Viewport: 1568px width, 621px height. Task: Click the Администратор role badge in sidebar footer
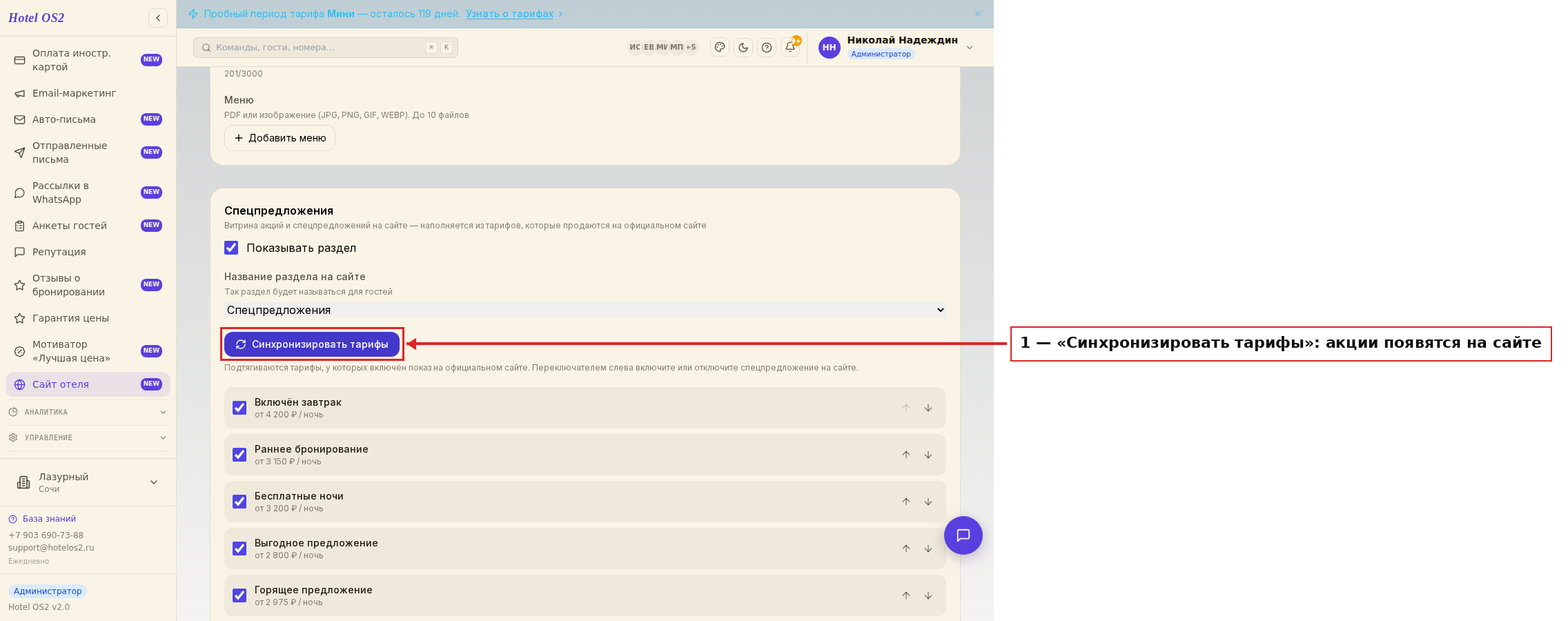click(48, 591)
